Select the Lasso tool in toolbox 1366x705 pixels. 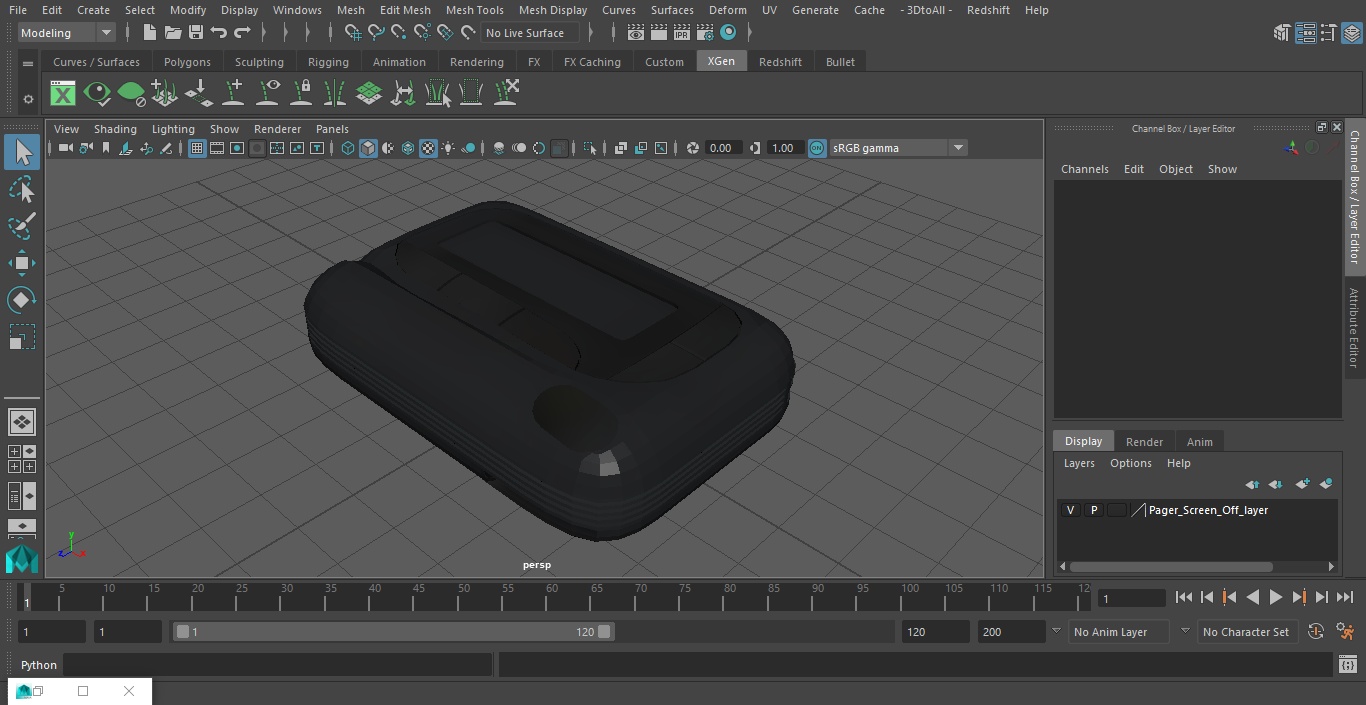pos(21,190)
